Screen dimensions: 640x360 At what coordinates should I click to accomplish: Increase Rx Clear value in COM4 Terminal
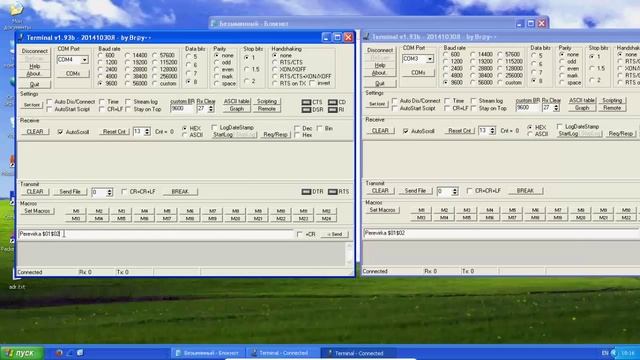click(211, 107)
